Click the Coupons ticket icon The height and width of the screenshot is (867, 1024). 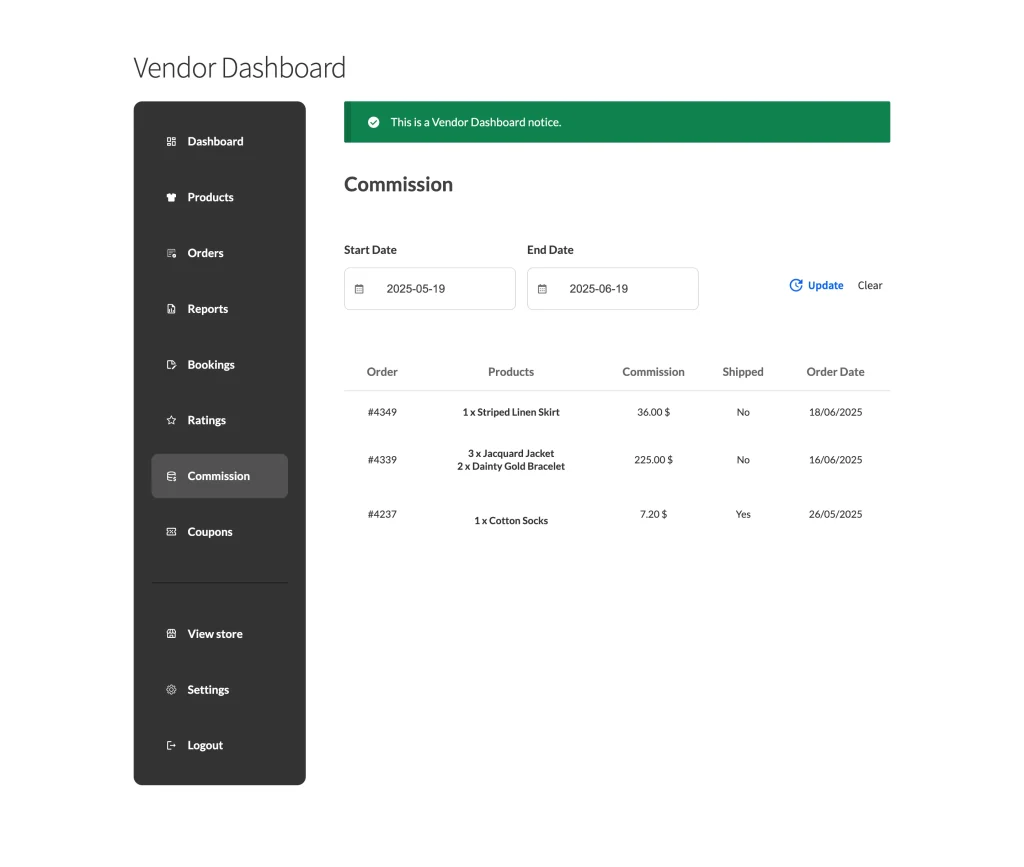171,532
